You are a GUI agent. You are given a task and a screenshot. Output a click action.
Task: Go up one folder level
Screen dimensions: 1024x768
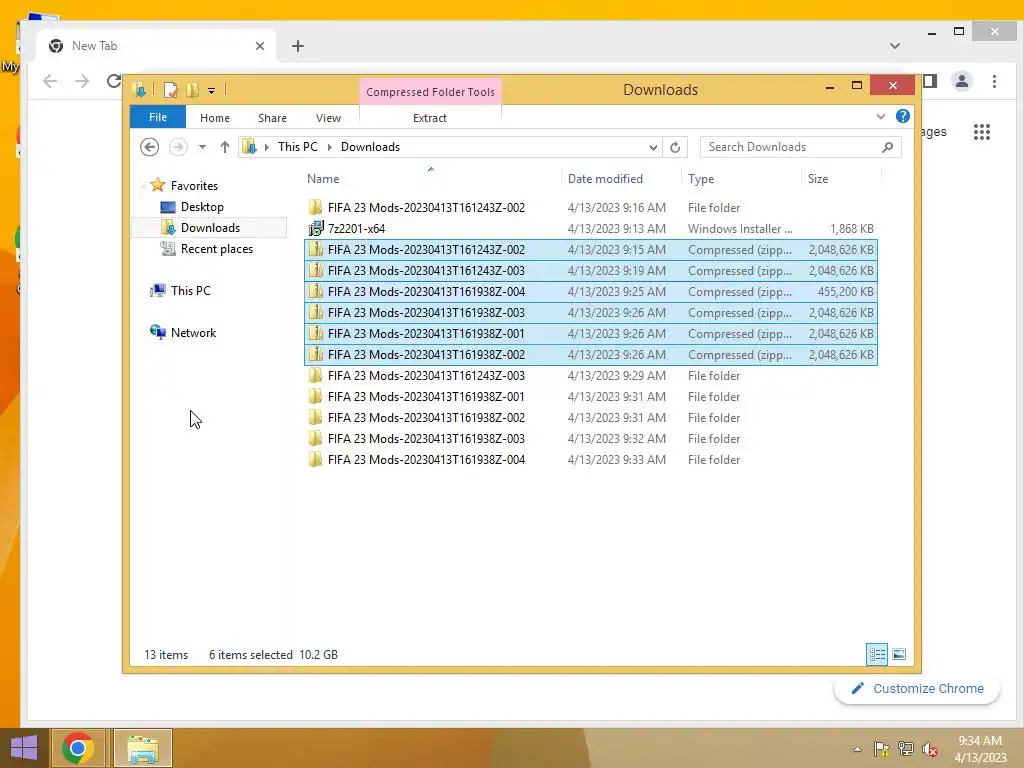point(225,147)
